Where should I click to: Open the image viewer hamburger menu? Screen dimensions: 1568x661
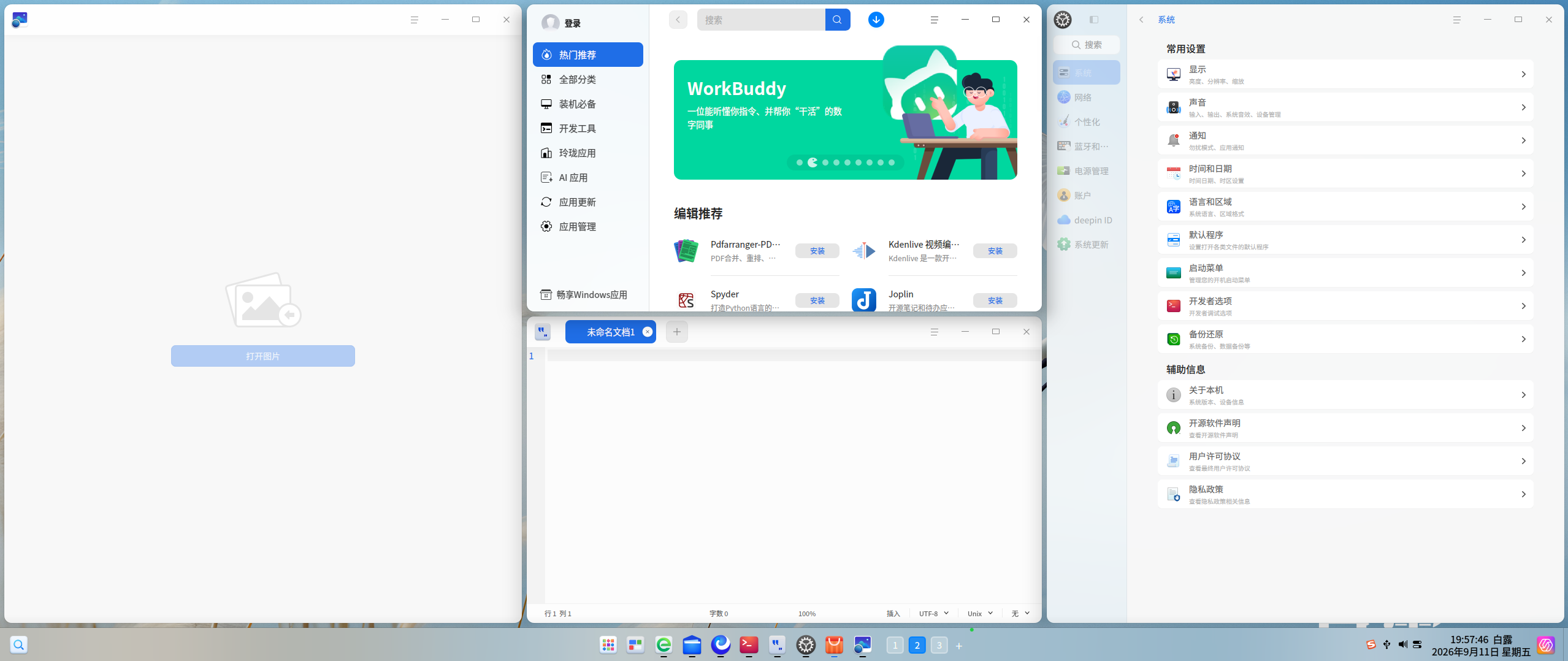pyautogui.click(x=414, y=20)
